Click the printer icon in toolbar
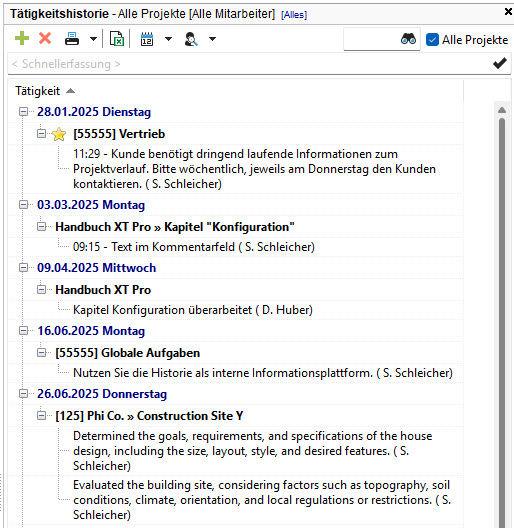This screenshot has width=514, height=528. tap(72, 39)
